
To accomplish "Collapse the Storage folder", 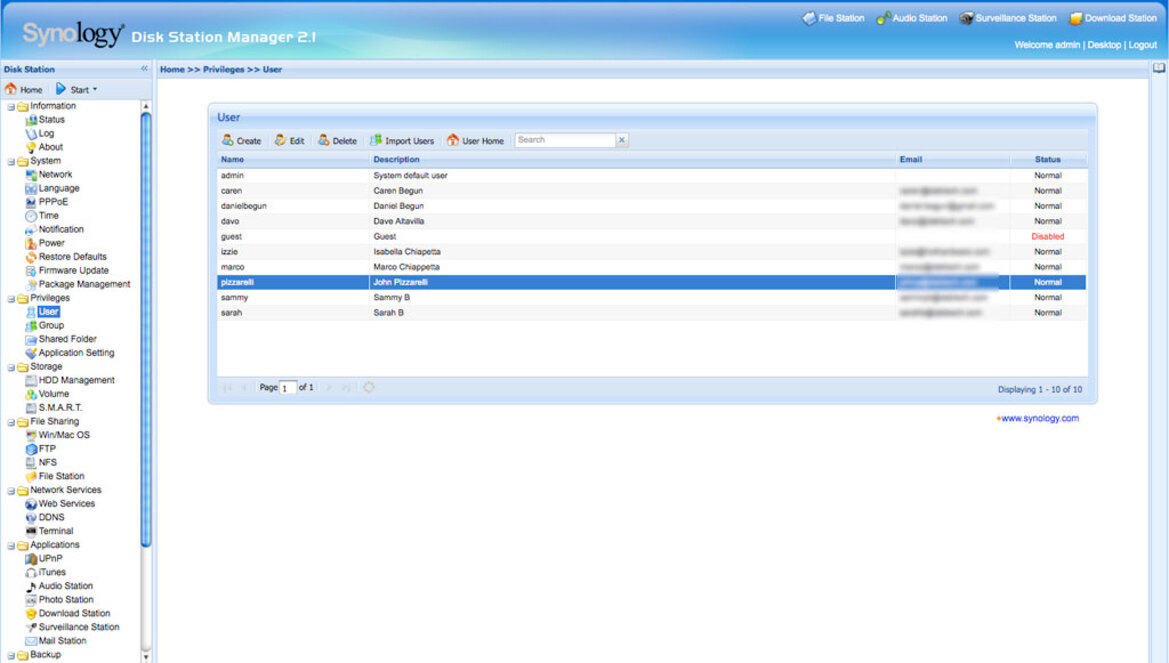I will pyautogui.click(x=11, y=367).
